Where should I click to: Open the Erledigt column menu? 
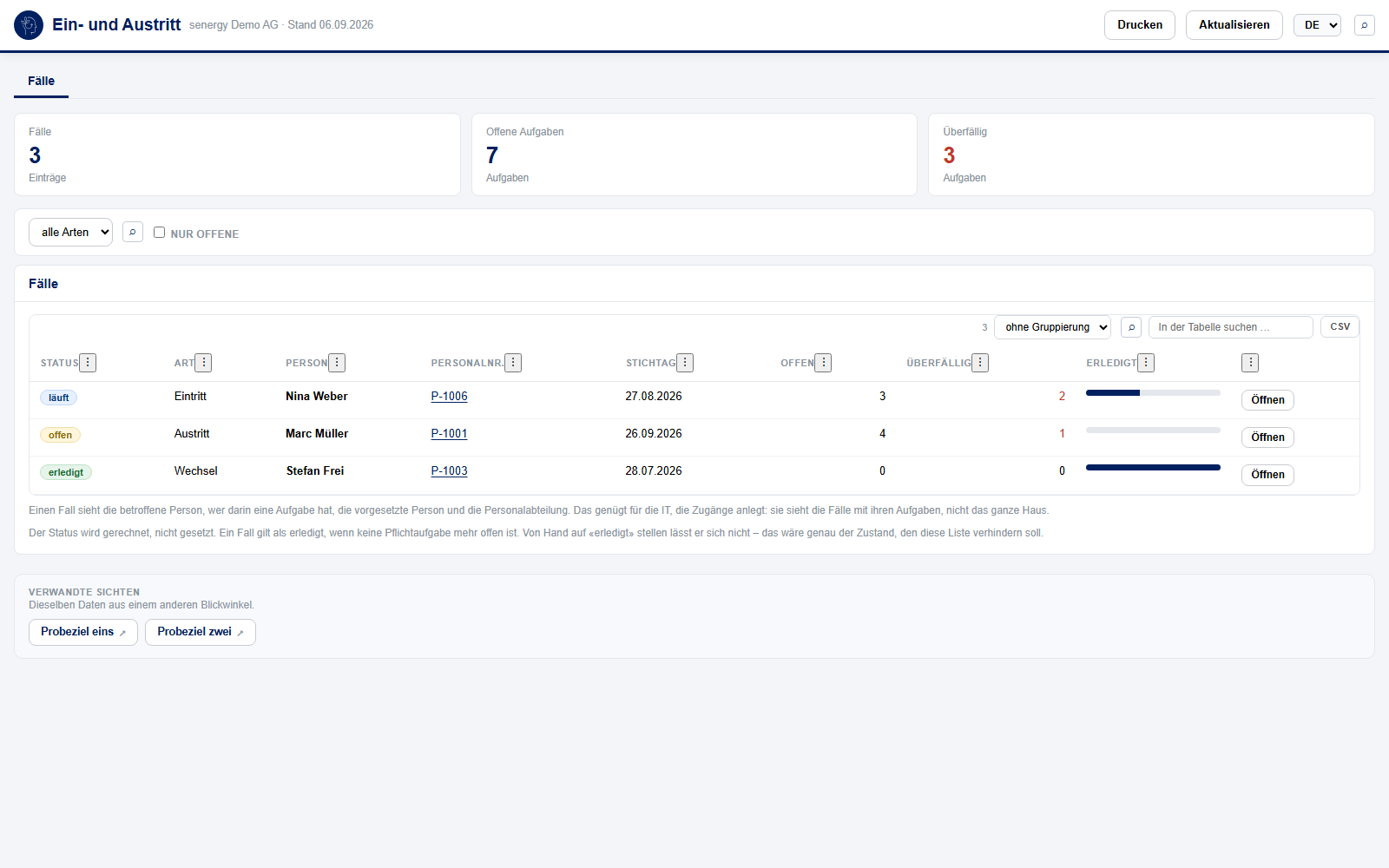click(1146, 363)
